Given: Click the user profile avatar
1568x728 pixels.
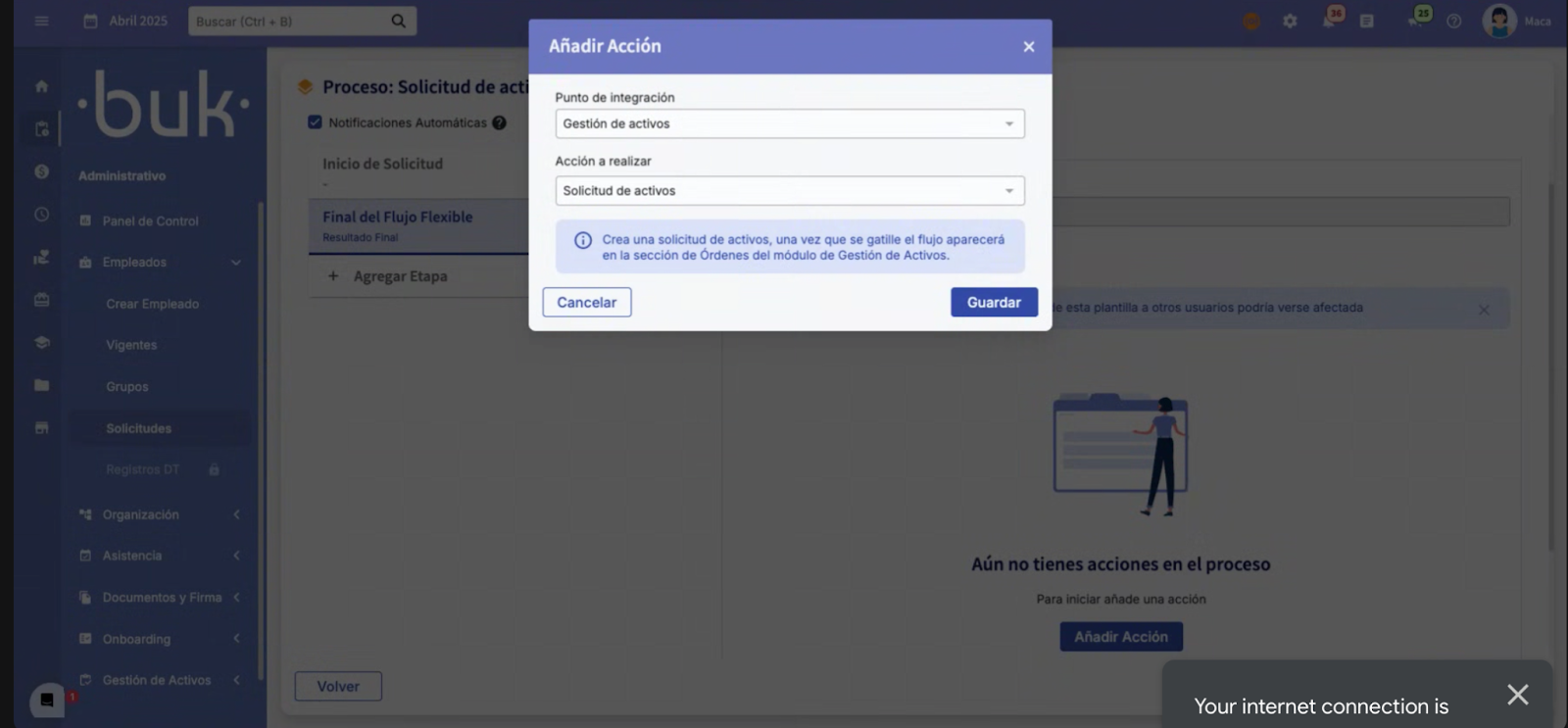Looking at the screenshot, I should point(1498,21).
